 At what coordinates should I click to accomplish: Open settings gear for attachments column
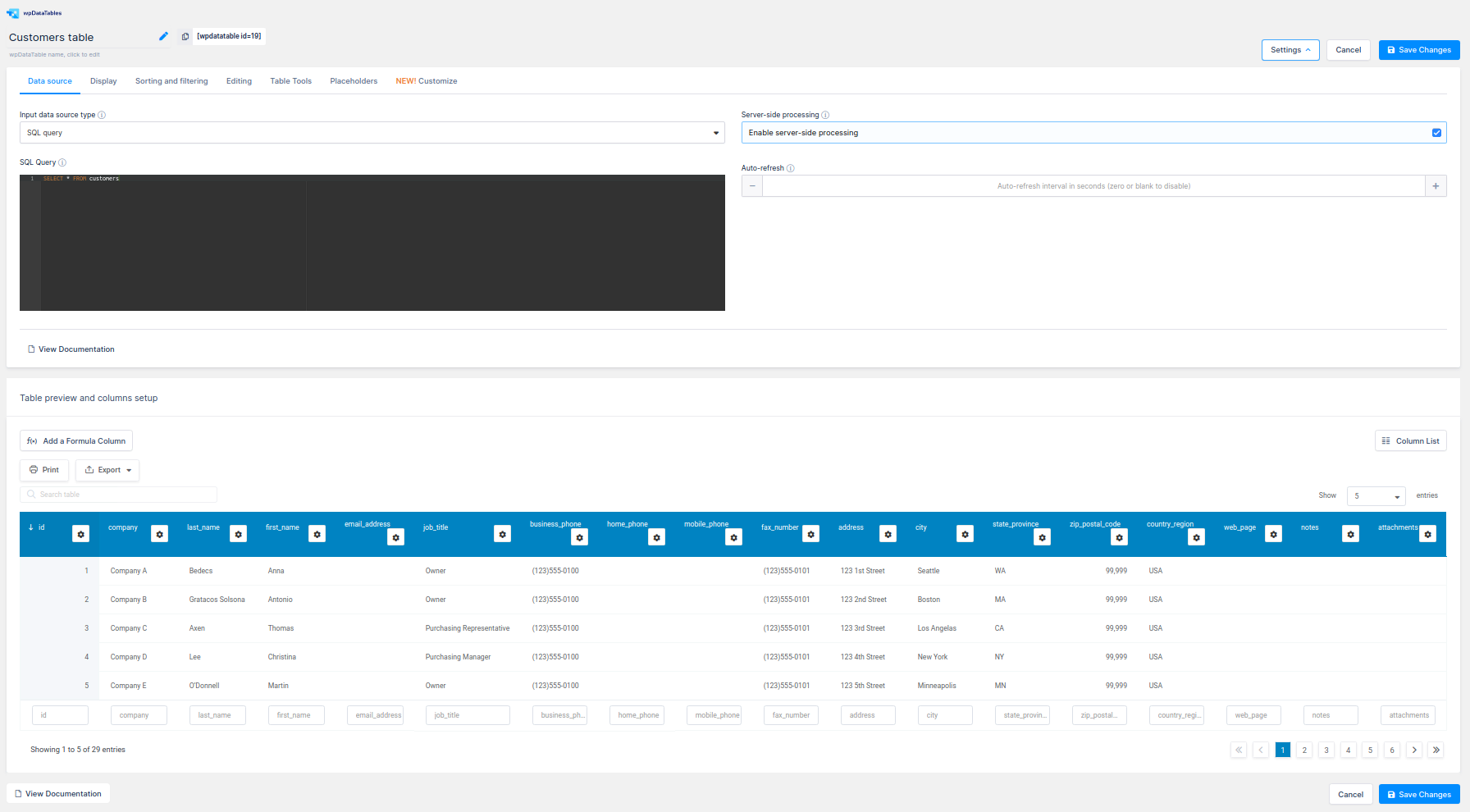(1428, 534)
